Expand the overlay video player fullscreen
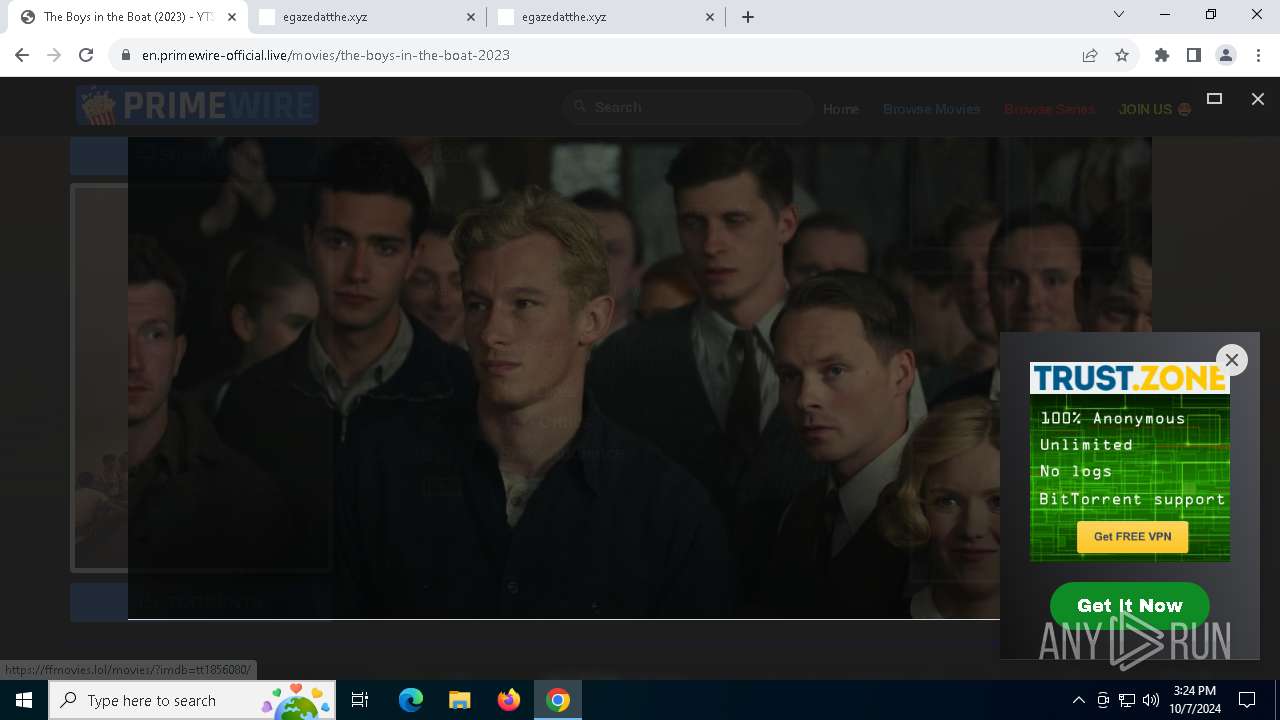Viewport: 1280px width, 720px height. pyautogui.click(x=1214, y=98)
